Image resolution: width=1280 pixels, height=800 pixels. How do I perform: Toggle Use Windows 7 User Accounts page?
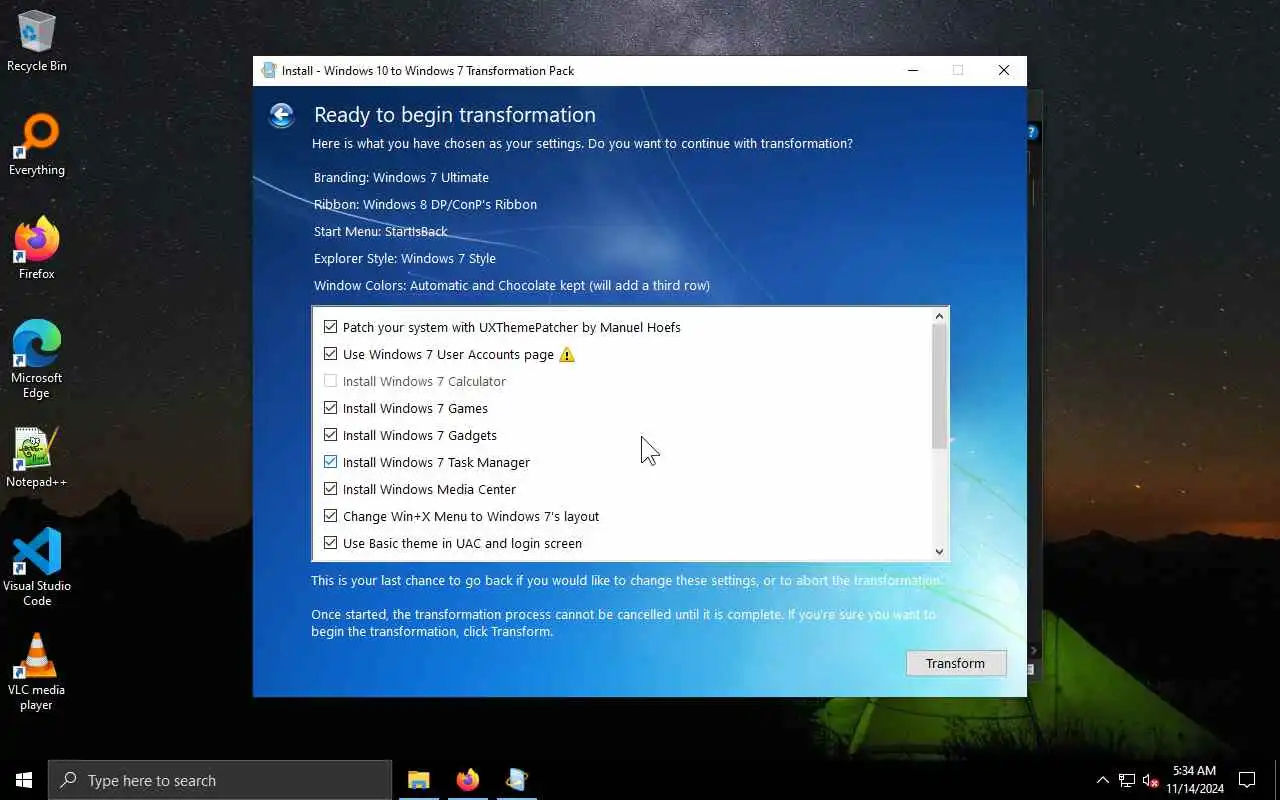(331, 354)
